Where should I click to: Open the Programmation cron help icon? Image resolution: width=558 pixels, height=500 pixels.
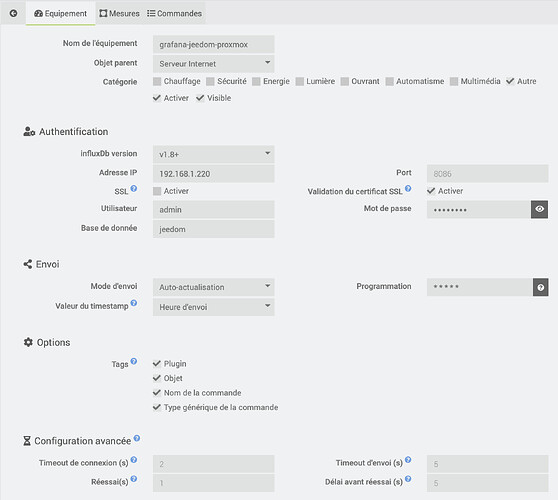(x=541, y=287)
